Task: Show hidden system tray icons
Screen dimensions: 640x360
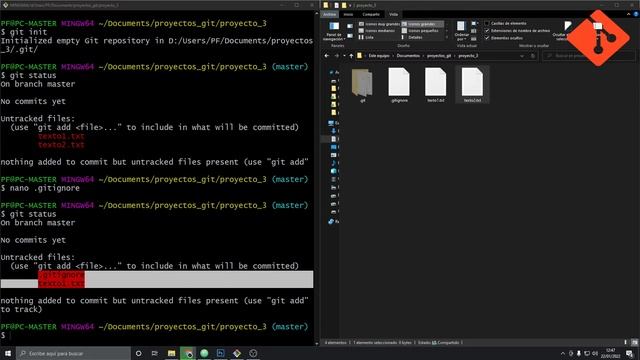Action: pyautogui.click(x=563, y=353)
